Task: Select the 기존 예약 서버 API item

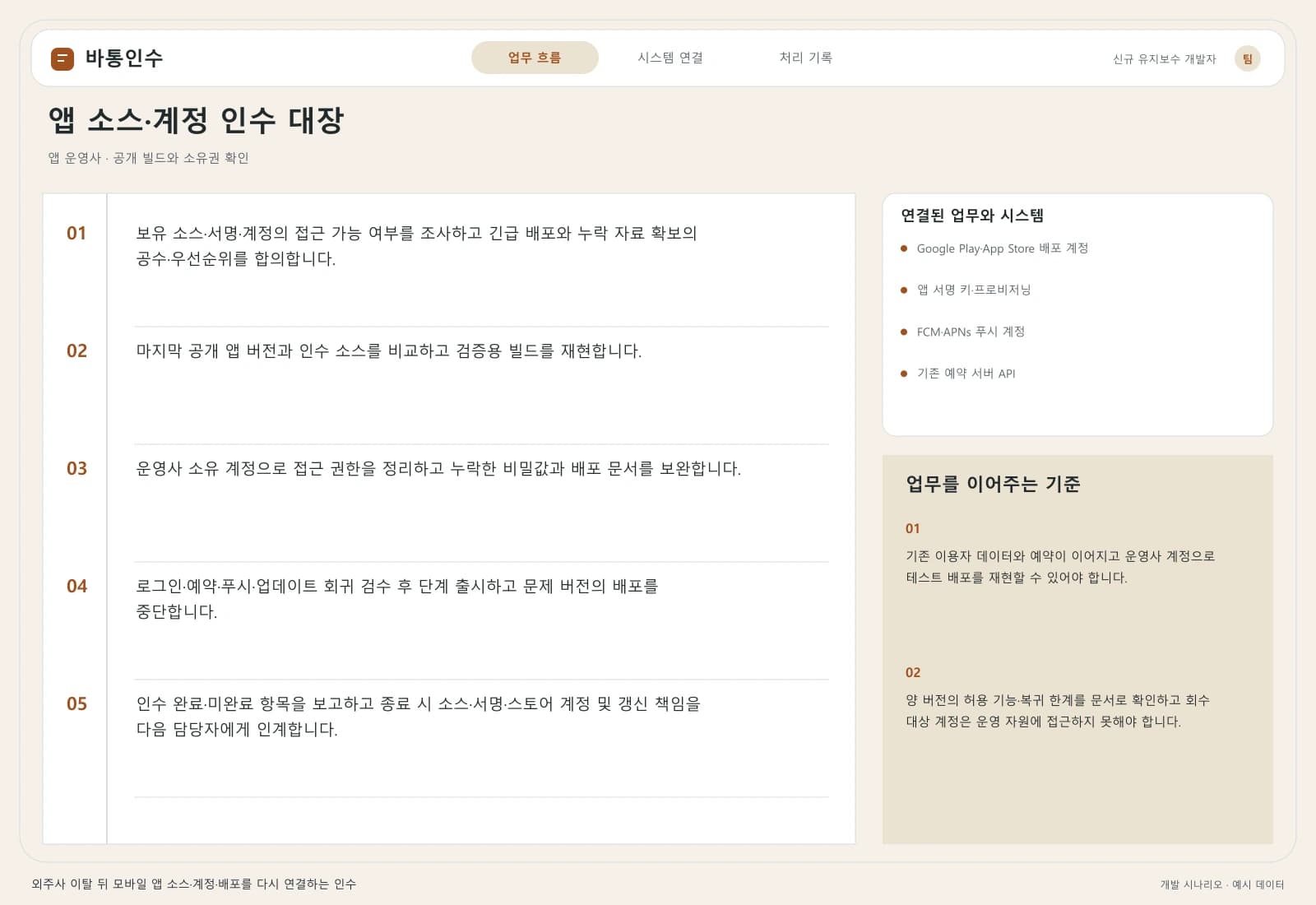Action: pyautogui.click(x=966, y=374)
